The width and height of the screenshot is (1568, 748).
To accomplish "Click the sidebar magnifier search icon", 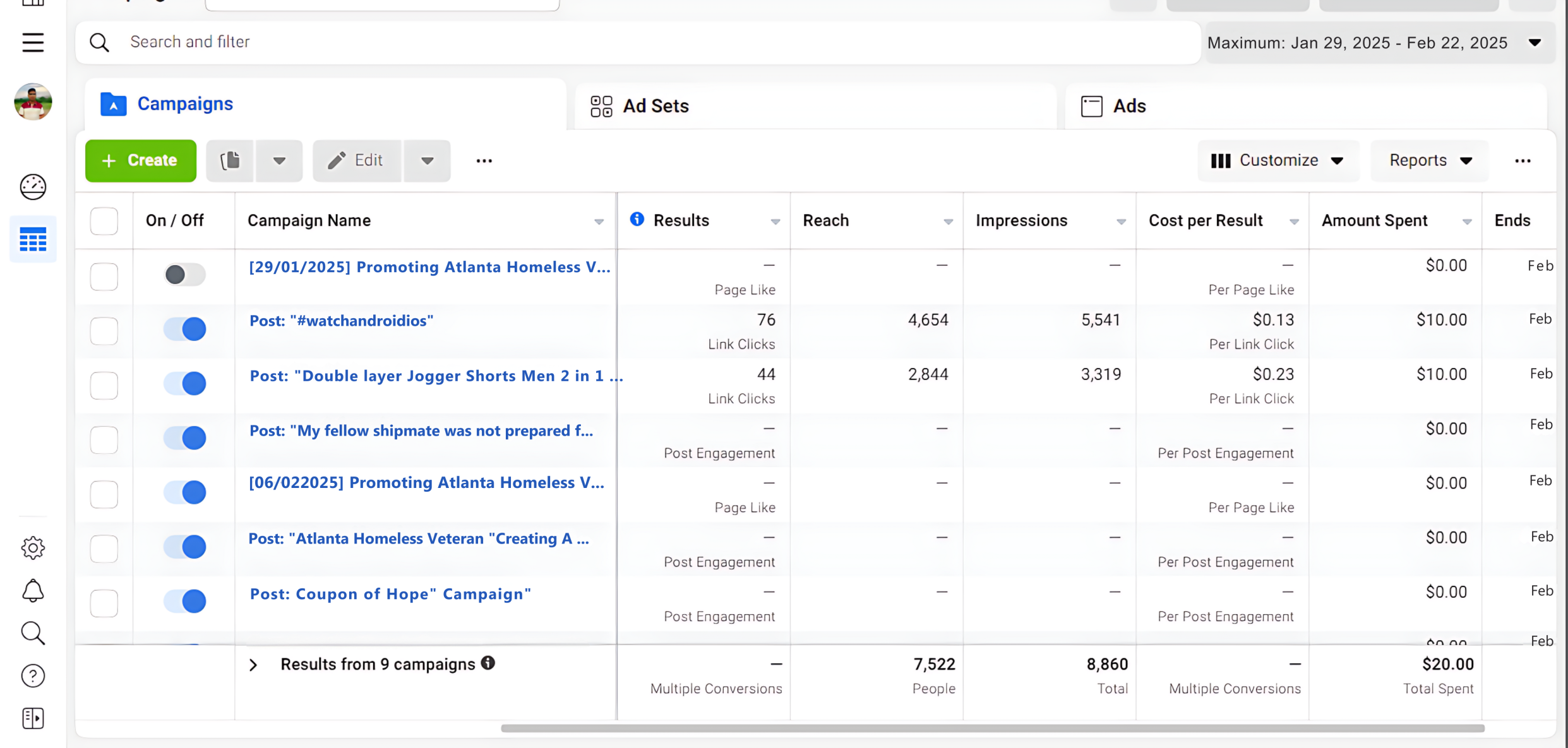I will click(x=33, y=633).
